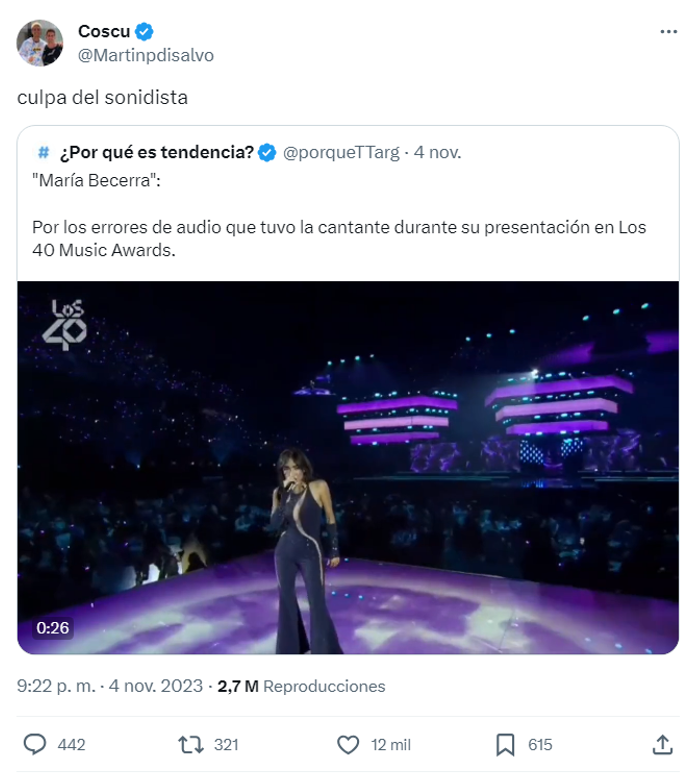Click the 0:26 video duration label
Image resolution: width=696 pixels, height=783 pixels.
[x=53, y=628]
